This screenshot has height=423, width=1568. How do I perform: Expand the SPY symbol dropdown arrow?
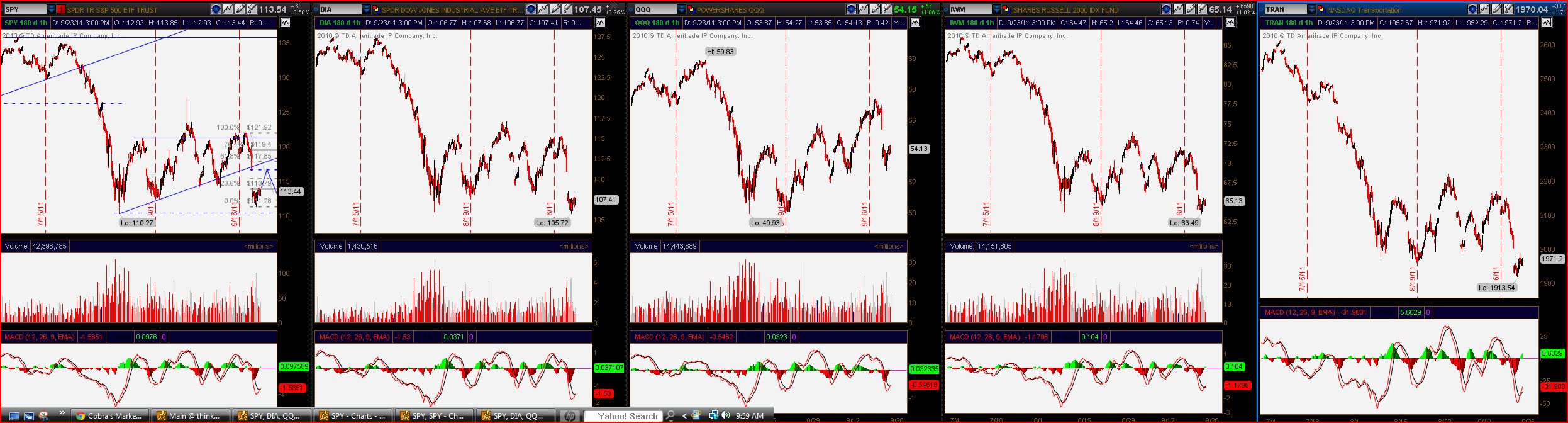tap(52, 9)
